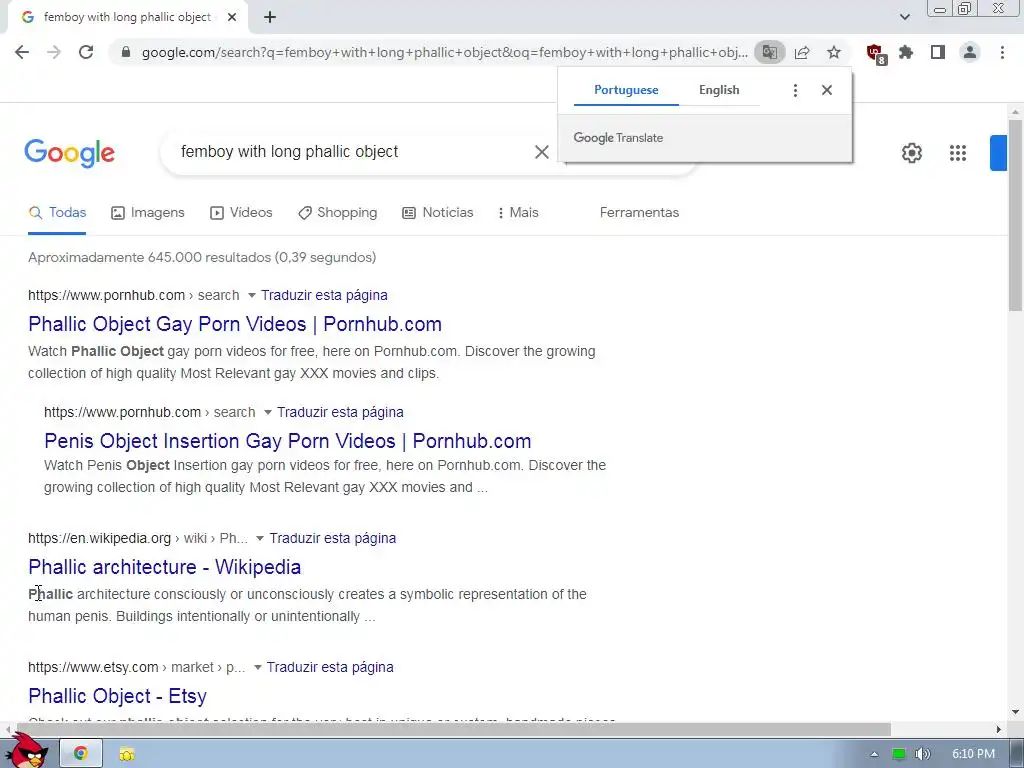Open the uBlock extension icon with badge 8
This screenshot has height=768, width=1024.
[x=875, y=54]
